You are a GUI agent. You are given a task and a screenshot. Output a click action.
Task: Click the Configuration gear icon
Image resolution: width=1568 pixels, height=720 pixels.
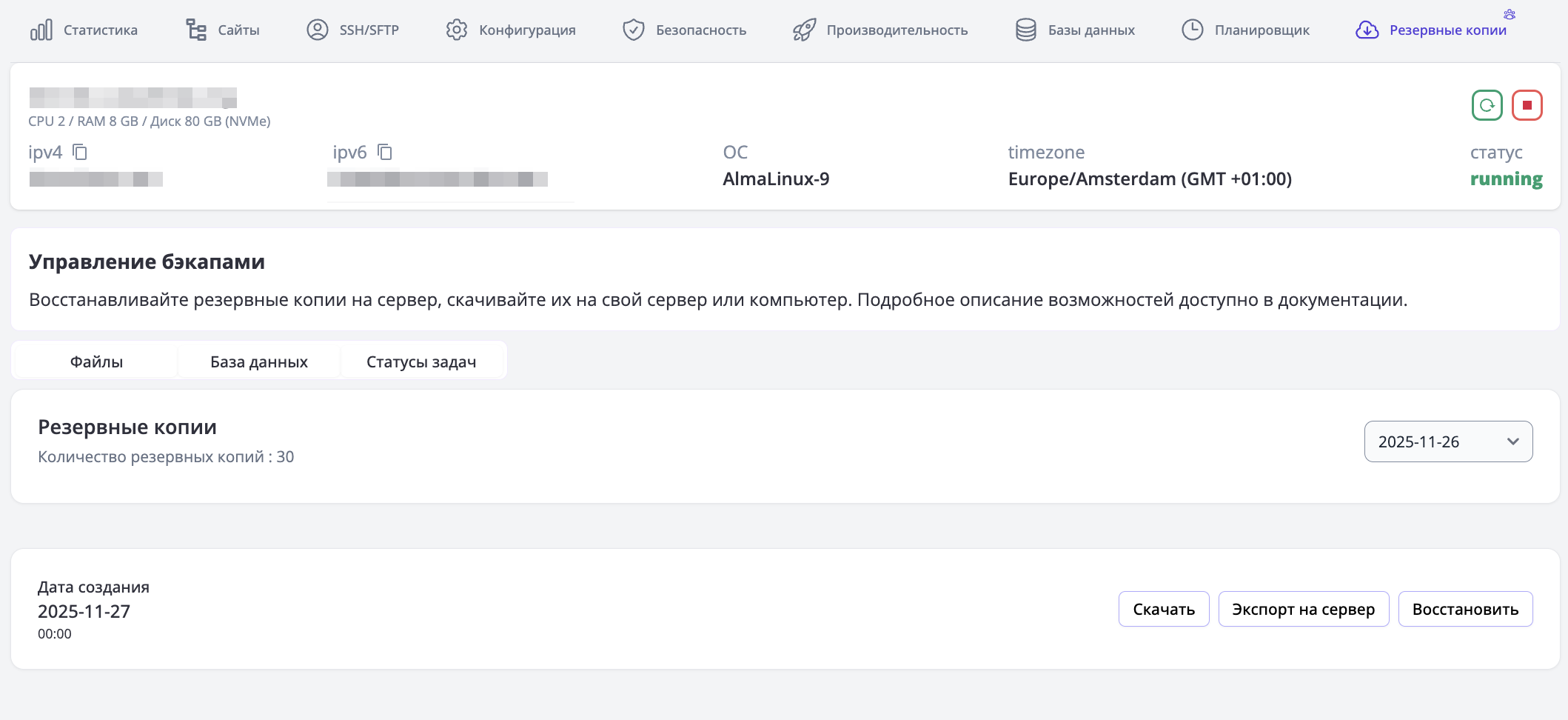coord(457,30)
